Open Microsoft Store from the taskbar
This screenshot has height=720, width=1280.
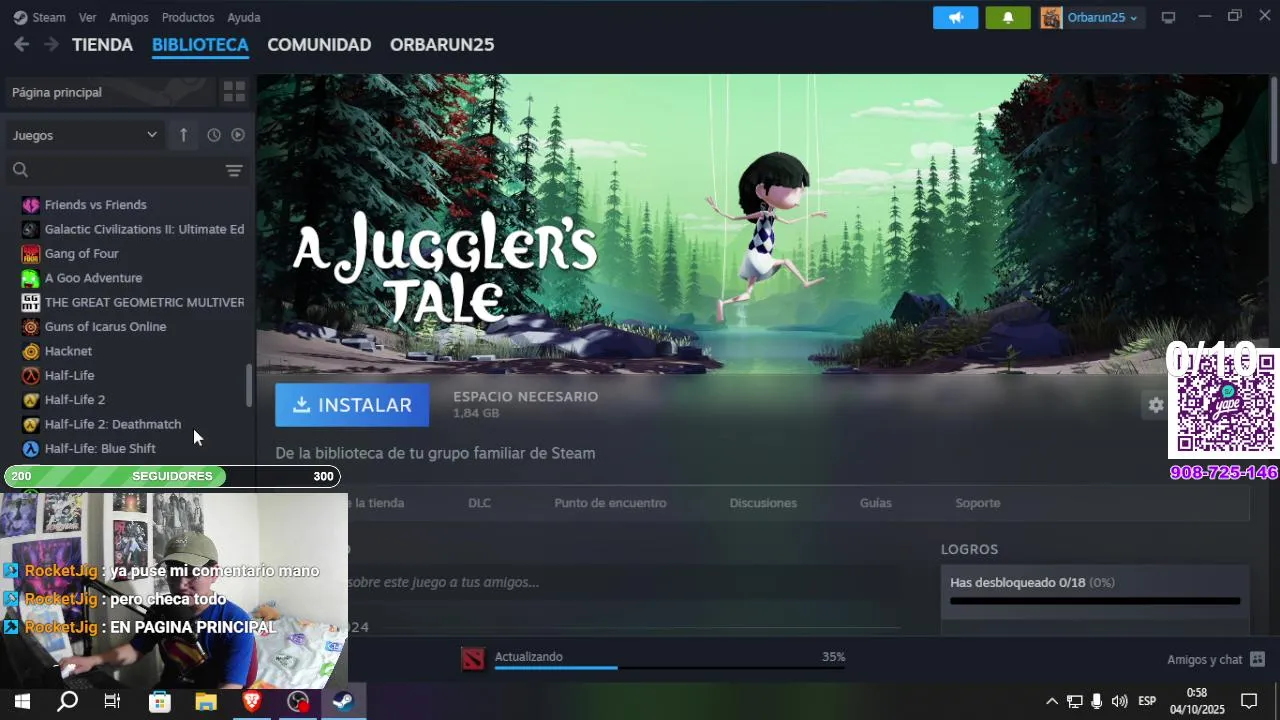(160, 701)
